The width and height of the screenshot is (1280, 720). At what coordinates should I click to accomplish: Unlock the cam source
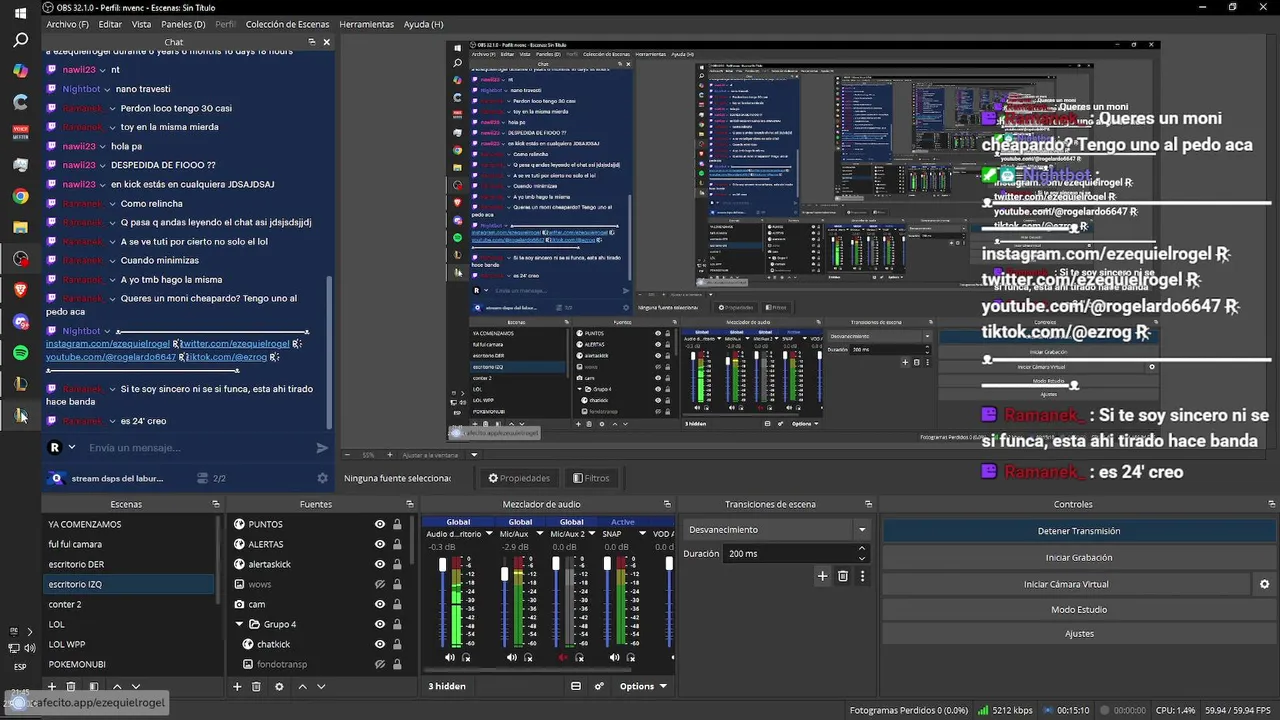(x=397, y=604)
